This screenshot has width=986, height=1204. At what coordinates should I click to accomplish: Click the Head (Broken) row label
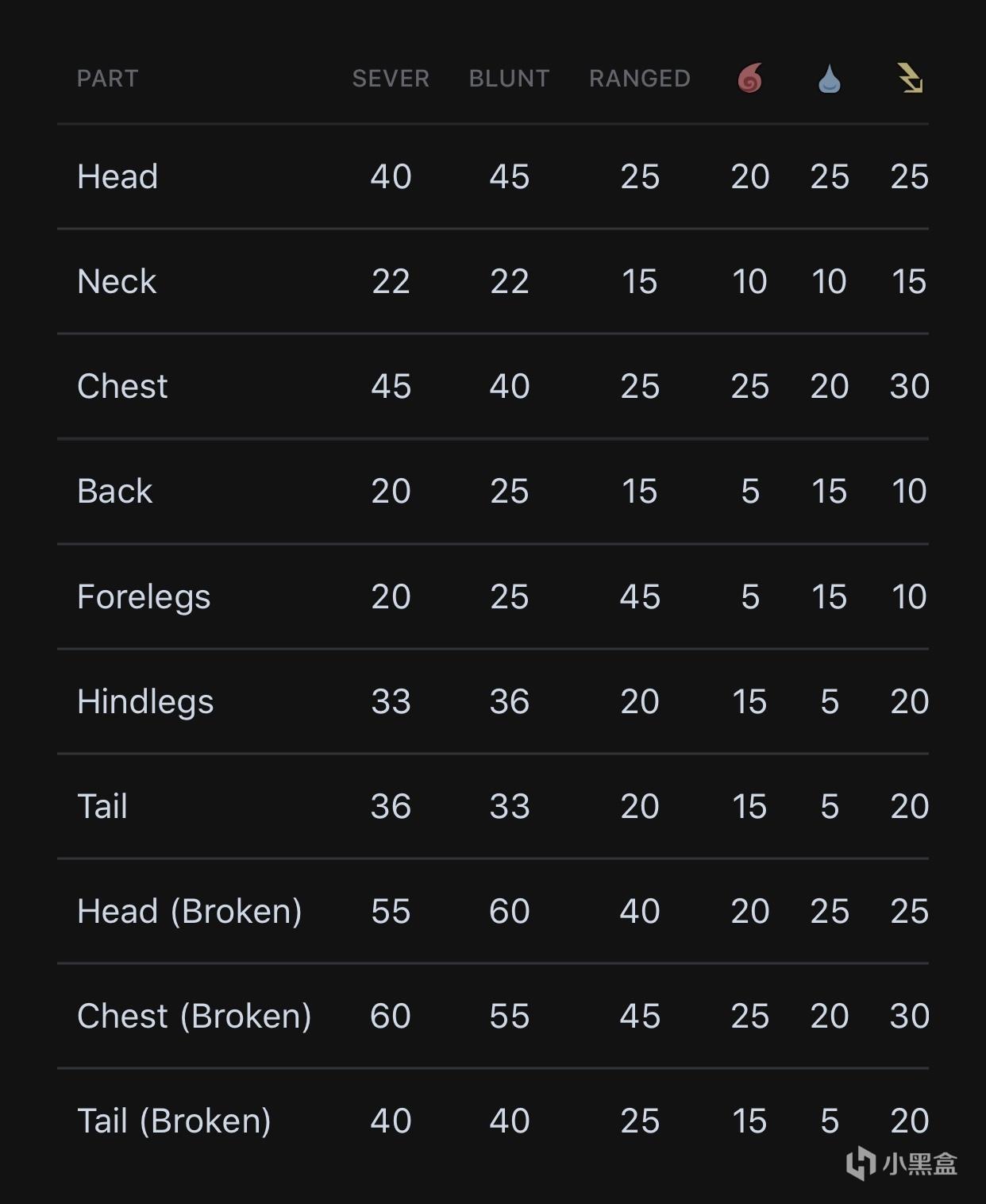click(190, 912)
